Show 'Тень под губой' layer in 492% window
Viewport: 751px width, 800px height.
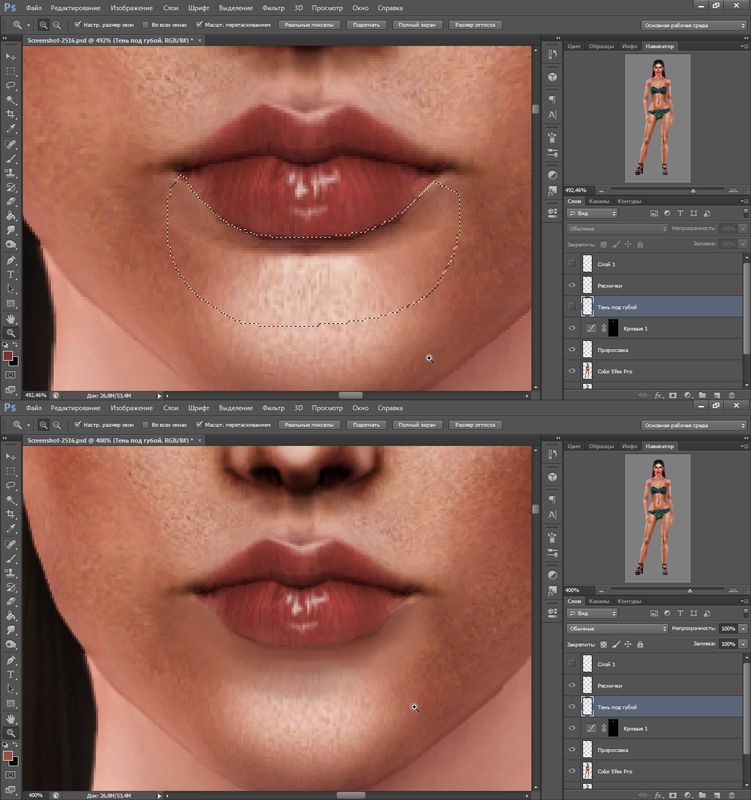pyautogui.click(x=571, y=307)
